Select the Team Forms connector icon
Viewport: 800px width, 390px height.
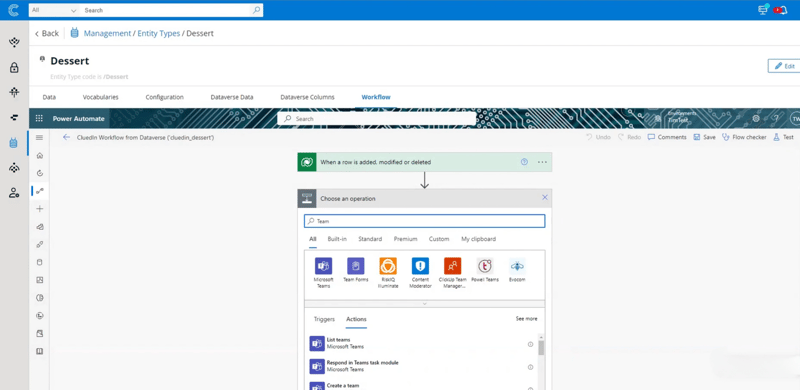(x=356, y=266)
